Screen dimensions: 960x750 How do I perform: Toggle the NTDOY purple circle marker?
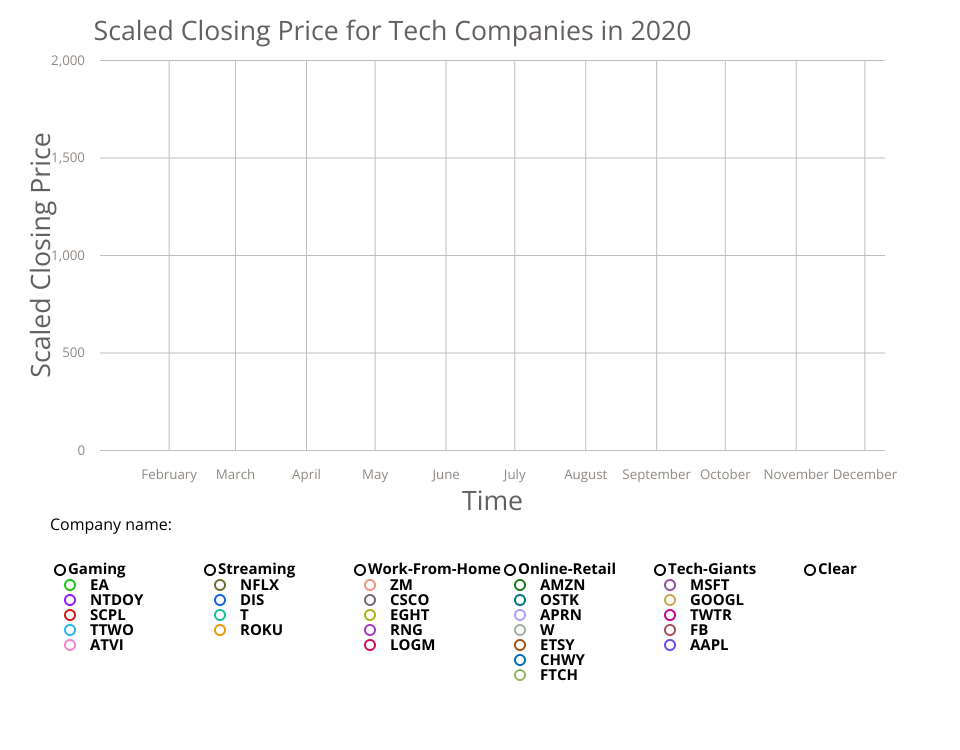click(70, 600)
